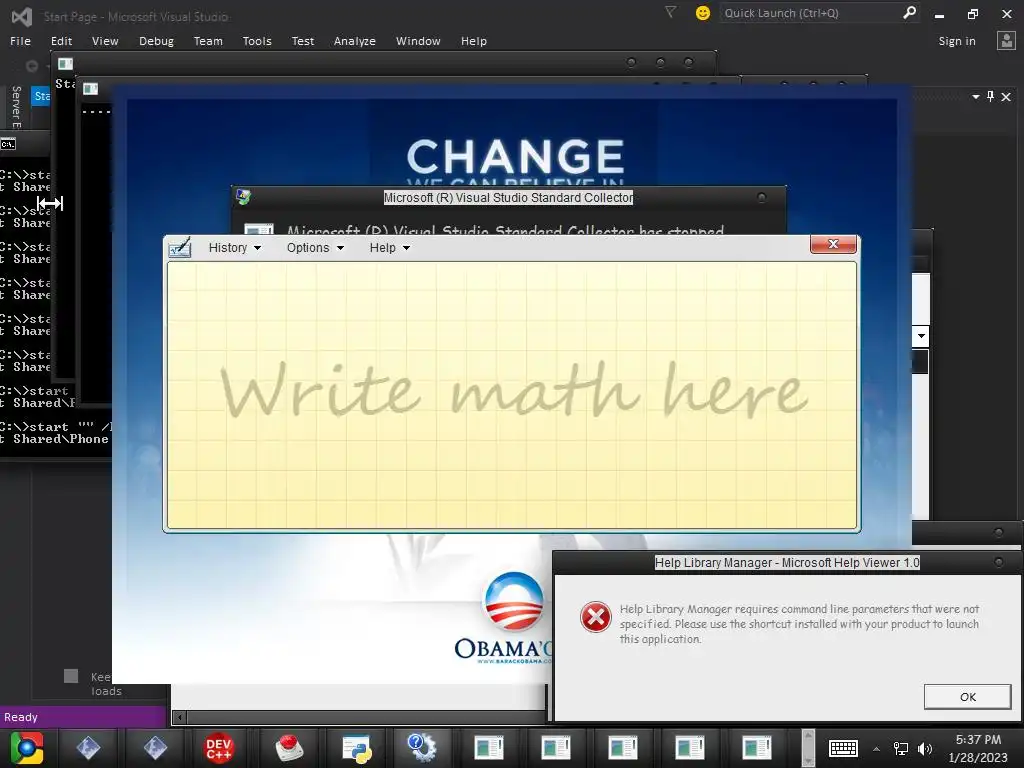Click the Visual Studio logo icon
Image resolution: width=1024 pixels, height=768 pixels.
pos(22,16)
